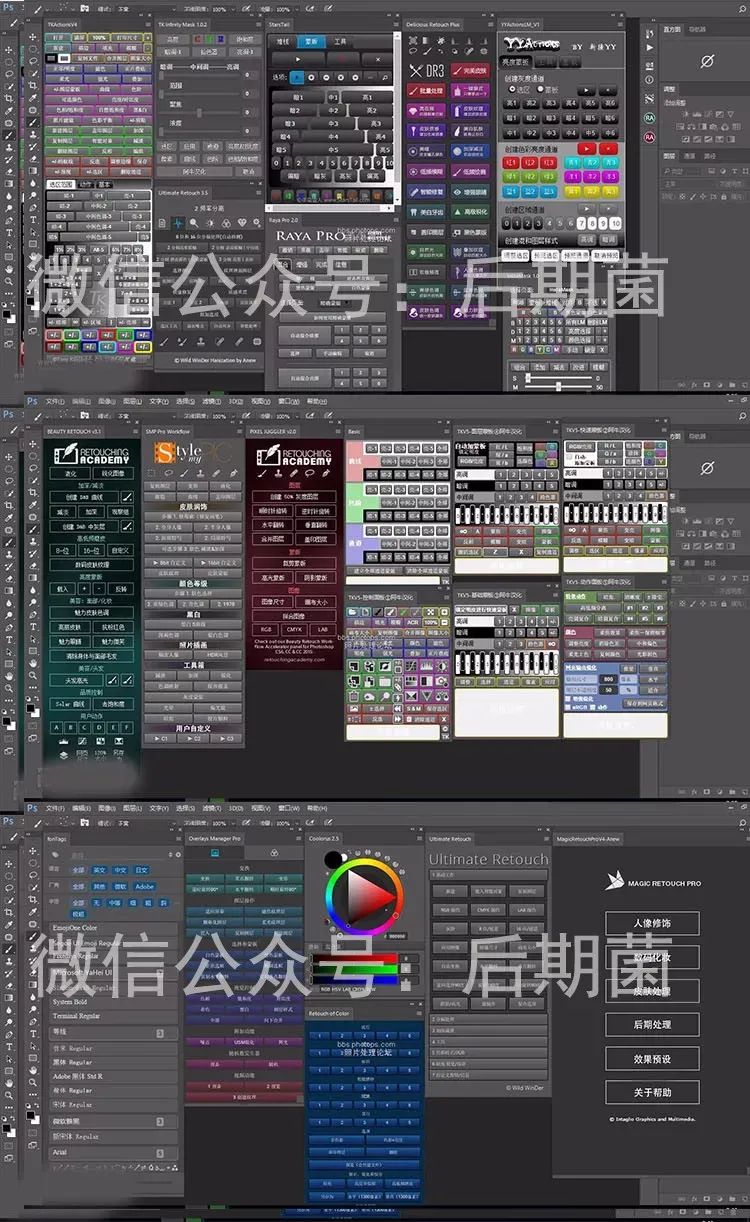The width and height of the screenshot is (750, 1222).
Task: Switch to the TKActionsV4 panel tab
Action: [x=62, y=23]
